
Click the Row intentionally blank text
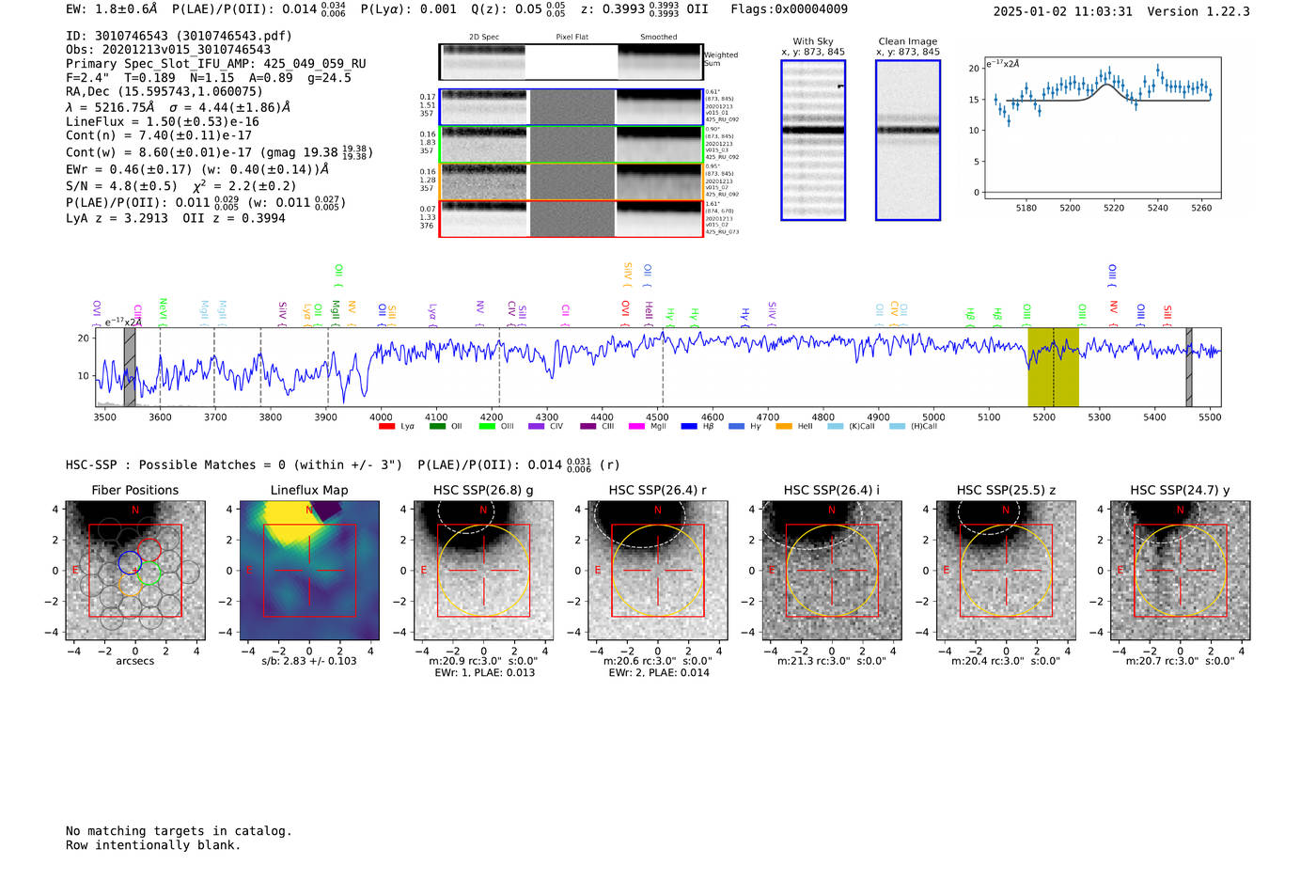(x=153, y=845)
